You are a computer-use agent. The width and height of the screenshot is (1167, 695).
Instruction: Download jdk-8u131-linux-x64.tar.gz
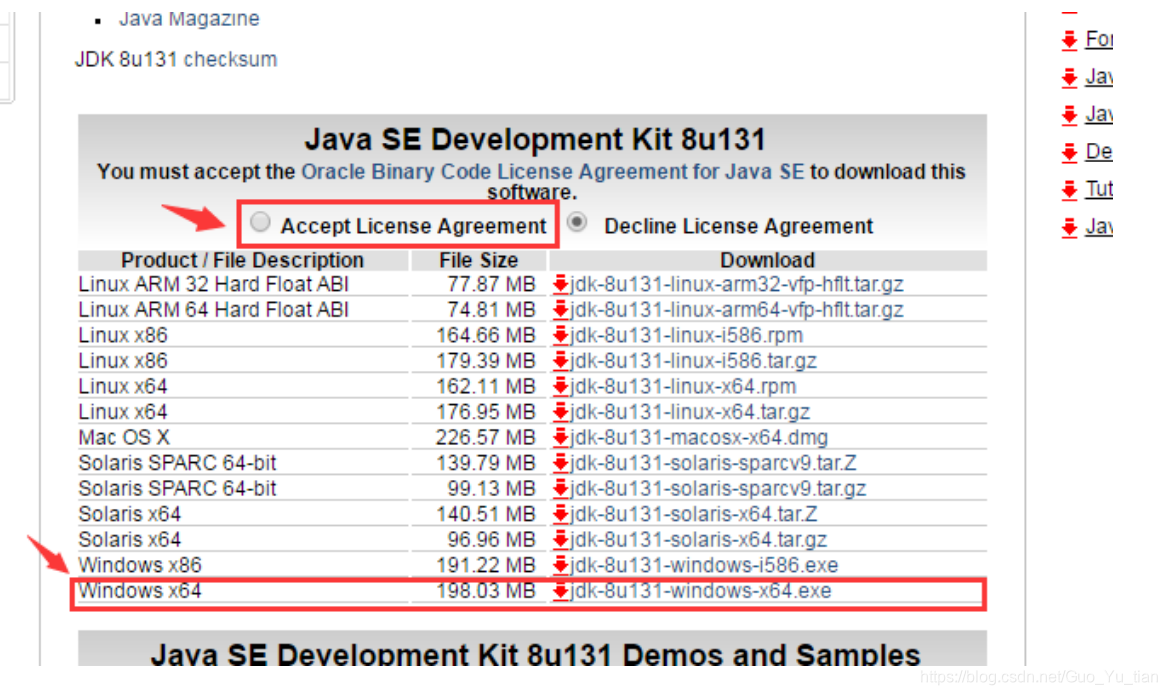690,411
